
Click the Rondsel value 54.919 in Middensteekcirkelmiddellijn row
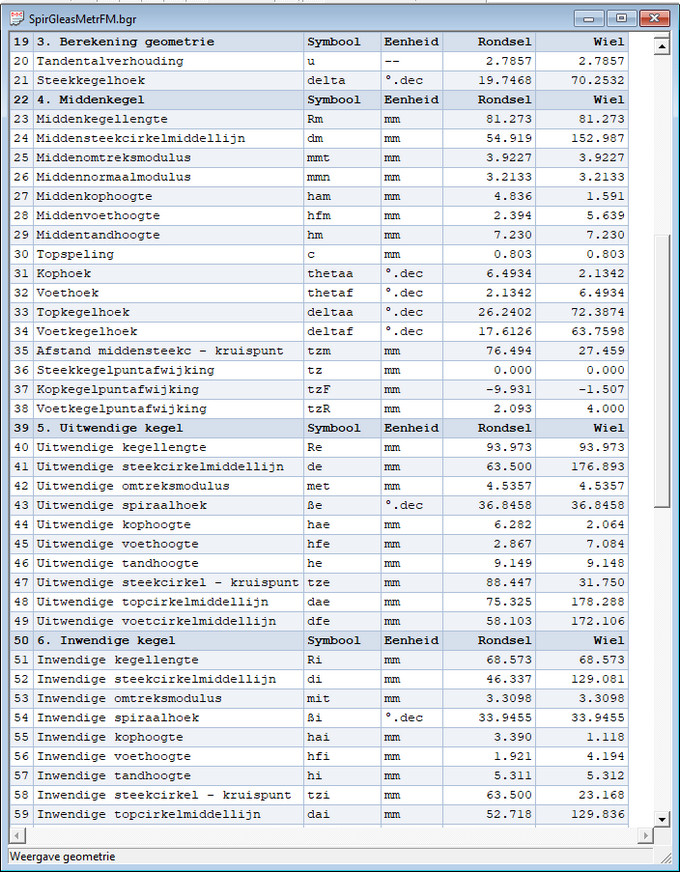[x=509, y=138]
